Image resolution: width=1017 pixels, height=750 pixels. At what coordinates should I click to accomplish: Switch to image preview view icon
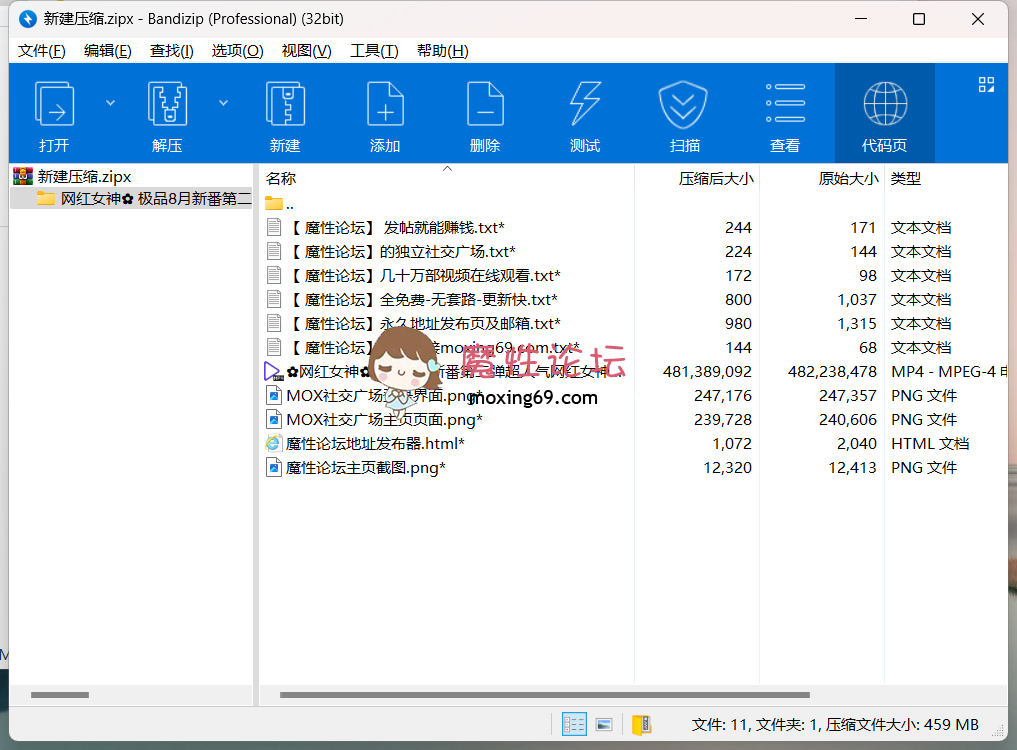pyautogui.click(x=604, y=724)
